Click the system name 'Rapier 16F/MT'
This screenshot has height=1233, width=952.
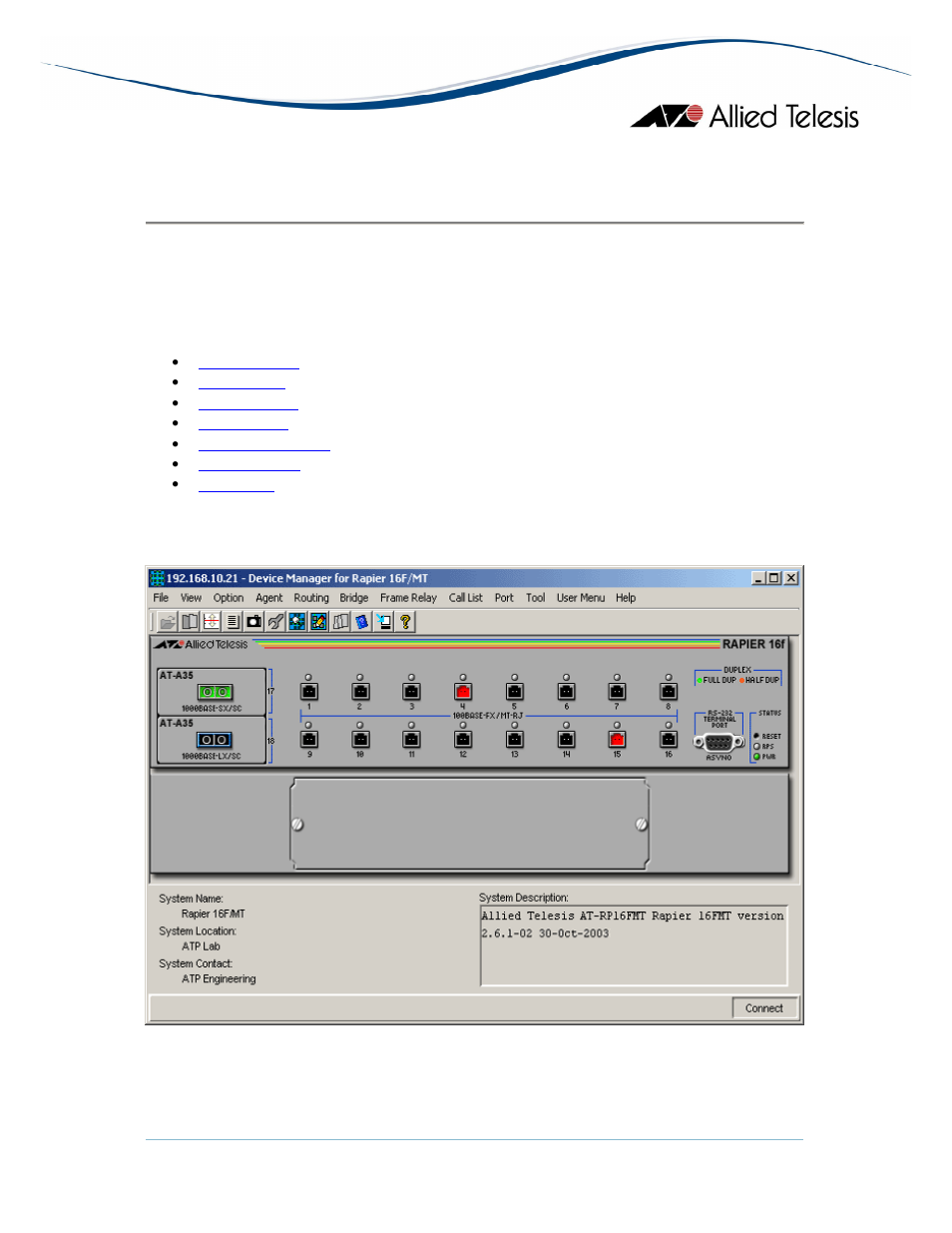(x=214, y=915)
